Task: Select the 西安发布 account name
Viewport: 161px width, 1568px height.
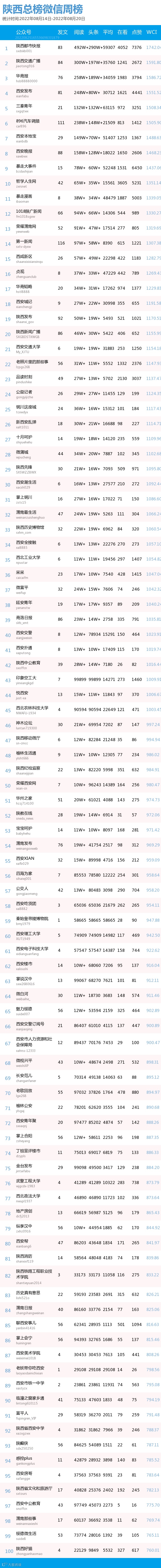Action: (24, 91)
